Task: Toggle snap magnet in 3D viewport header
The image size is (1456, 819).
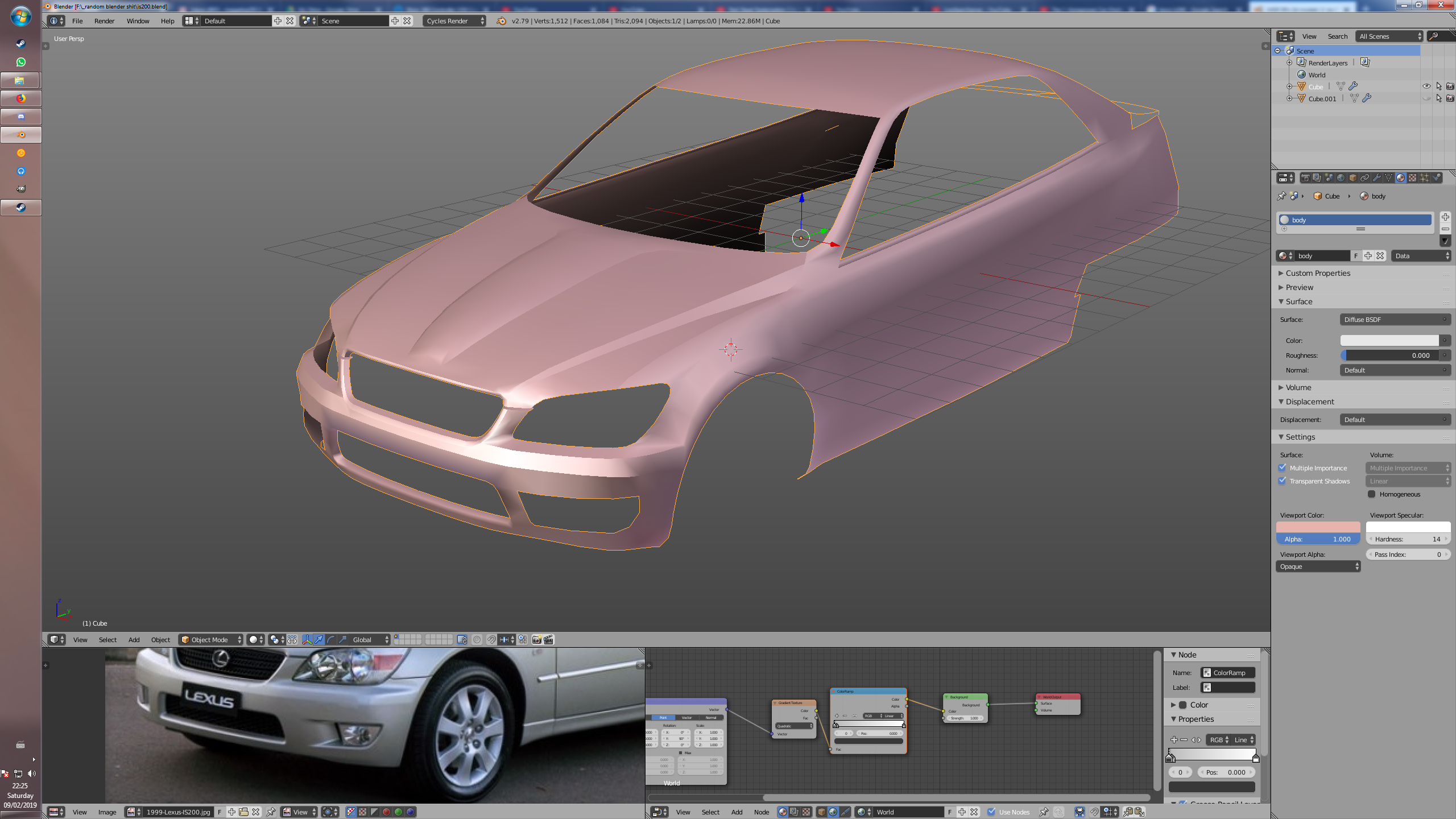Action: pyautogui.click(x=491, y=640)
